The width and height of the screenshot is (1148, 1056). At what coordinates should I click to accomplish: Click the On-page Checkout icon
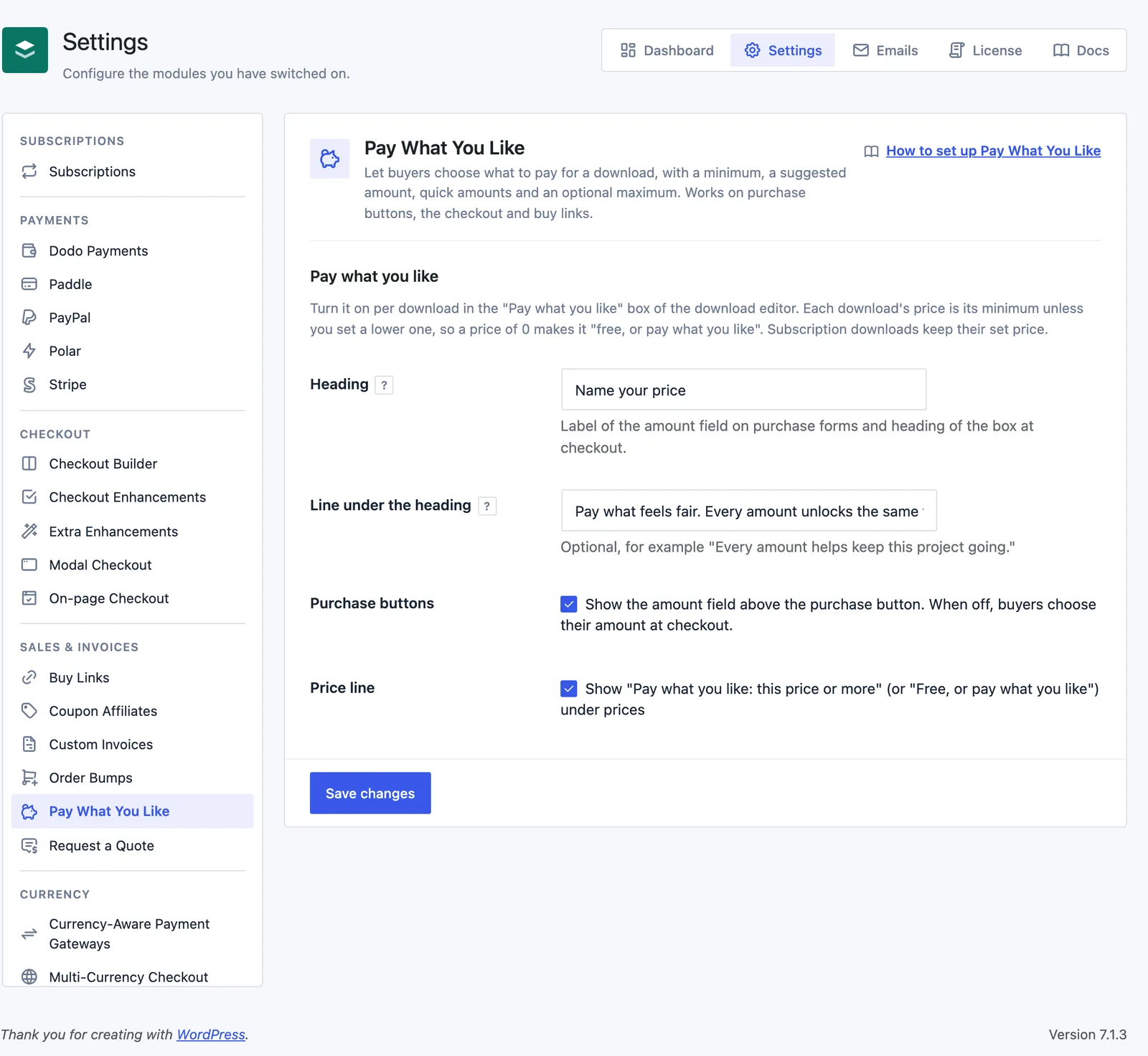click(29, 598)
